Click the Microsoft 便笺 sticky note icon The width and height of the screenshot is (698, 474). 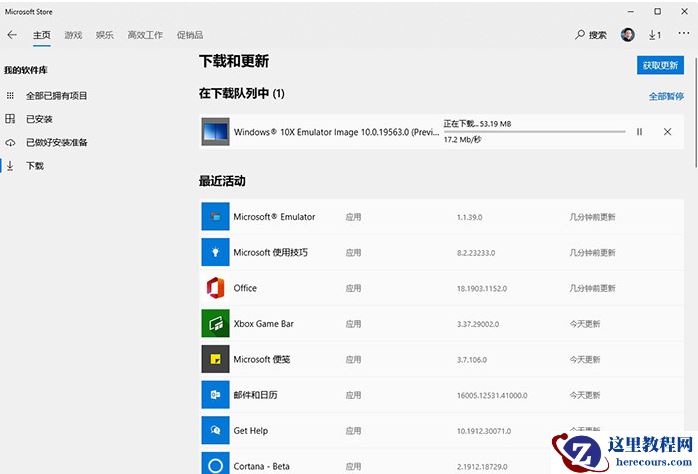pyautogui.click(x=215, y=359)
